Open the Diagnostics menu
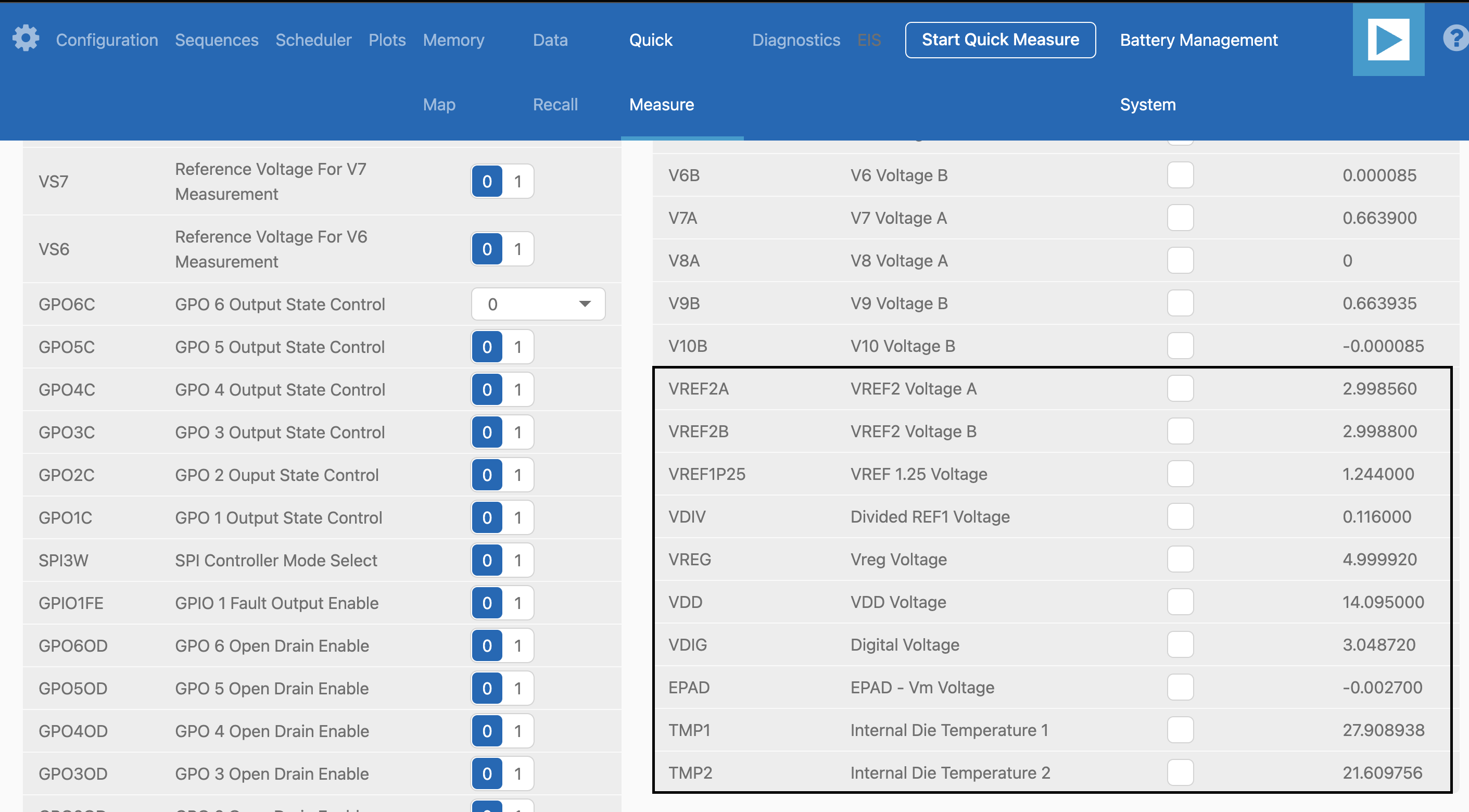 796,40
